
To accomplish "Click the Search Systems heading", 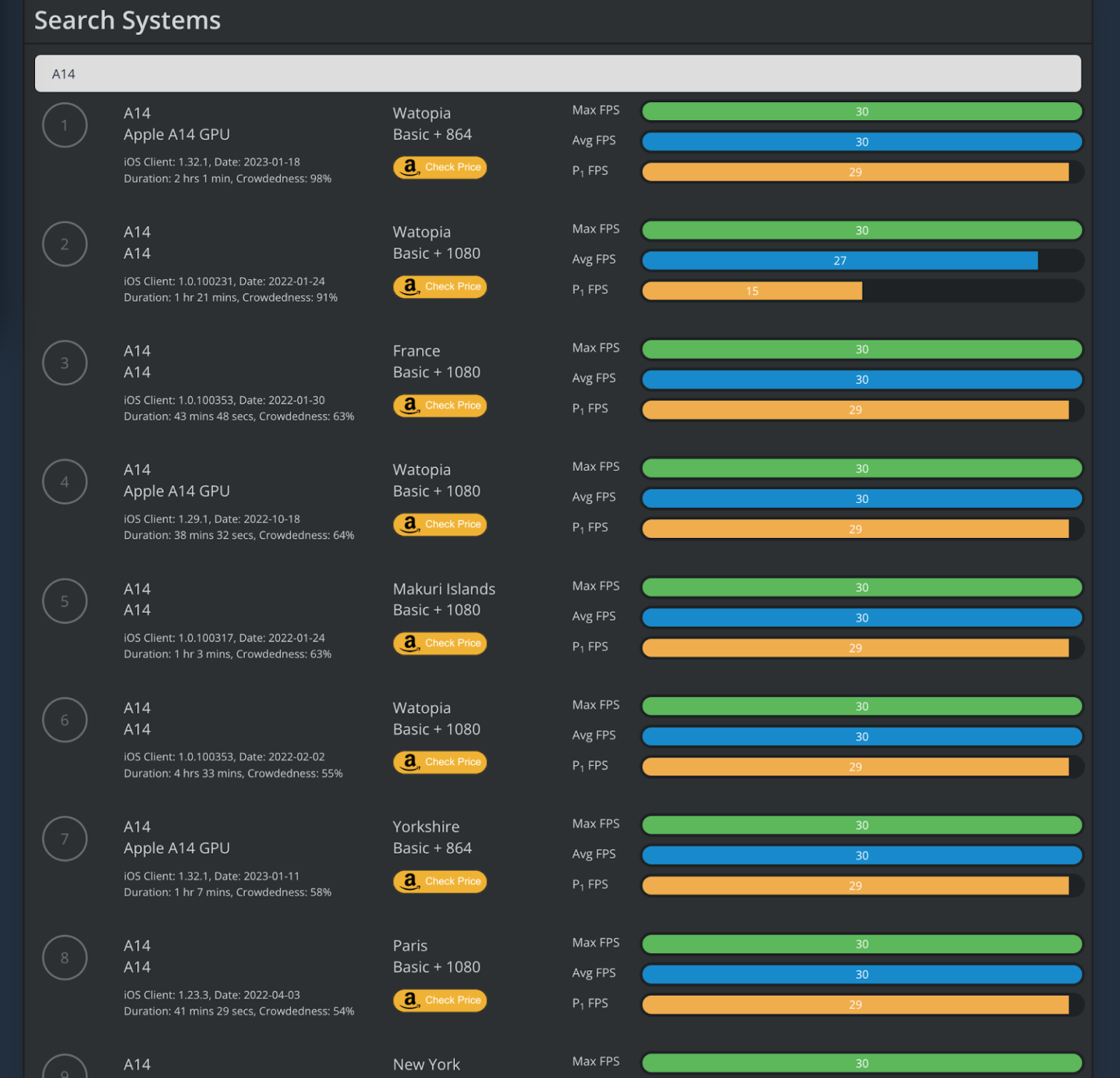I will click(x=128, y=20).
